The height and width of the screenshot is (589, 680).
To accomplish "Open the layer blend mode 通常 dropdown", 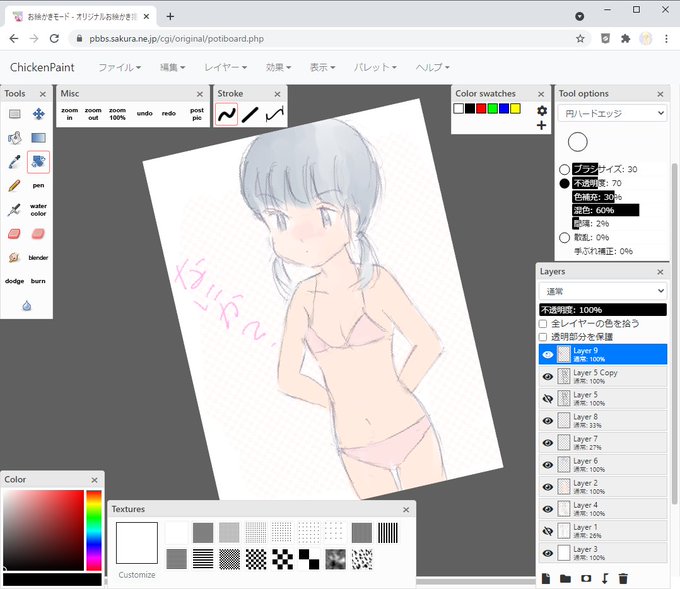I will pos(603,291).
